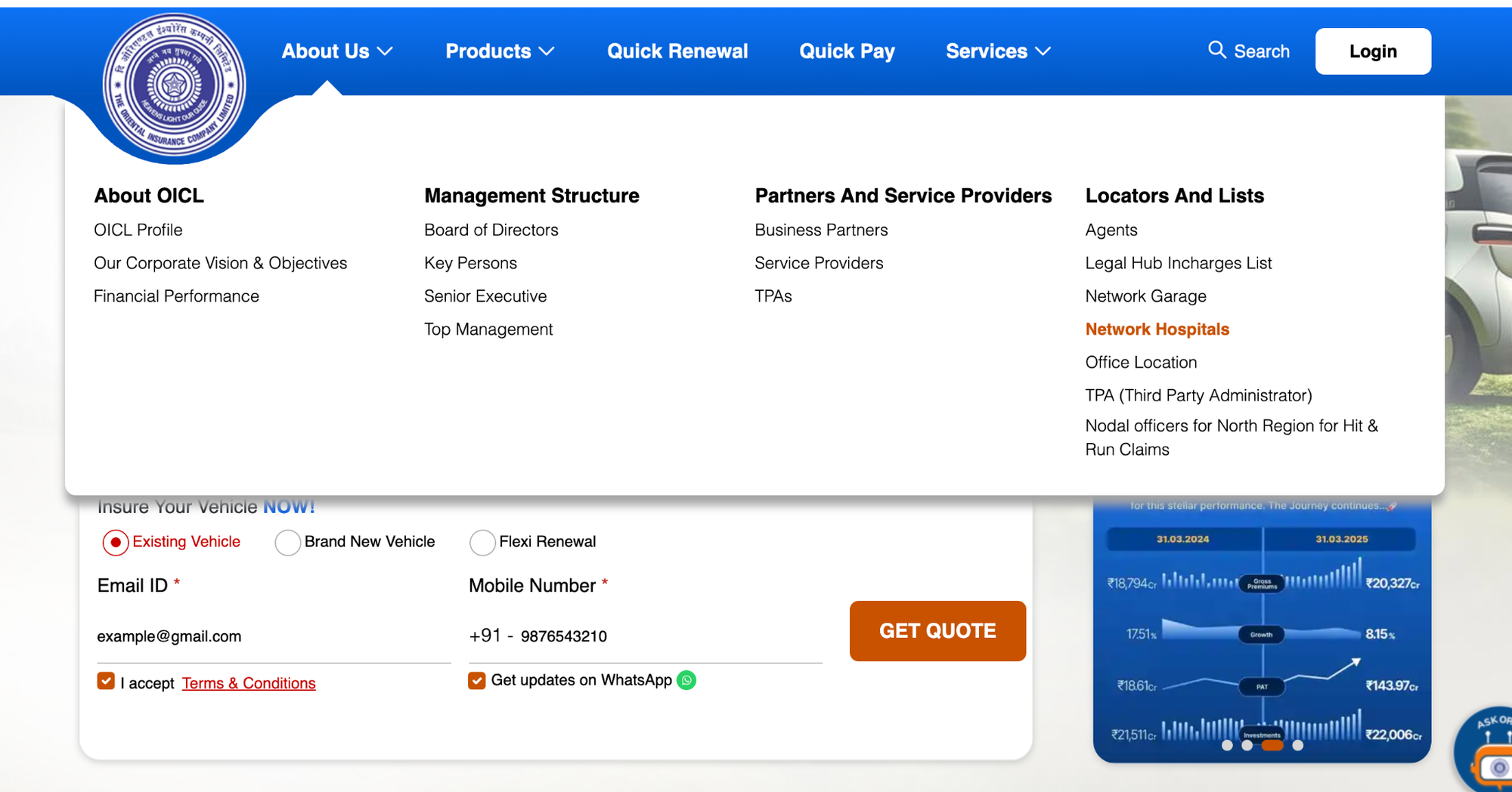
Task: Open the Key Persons page
Action: tap(471, 263)
